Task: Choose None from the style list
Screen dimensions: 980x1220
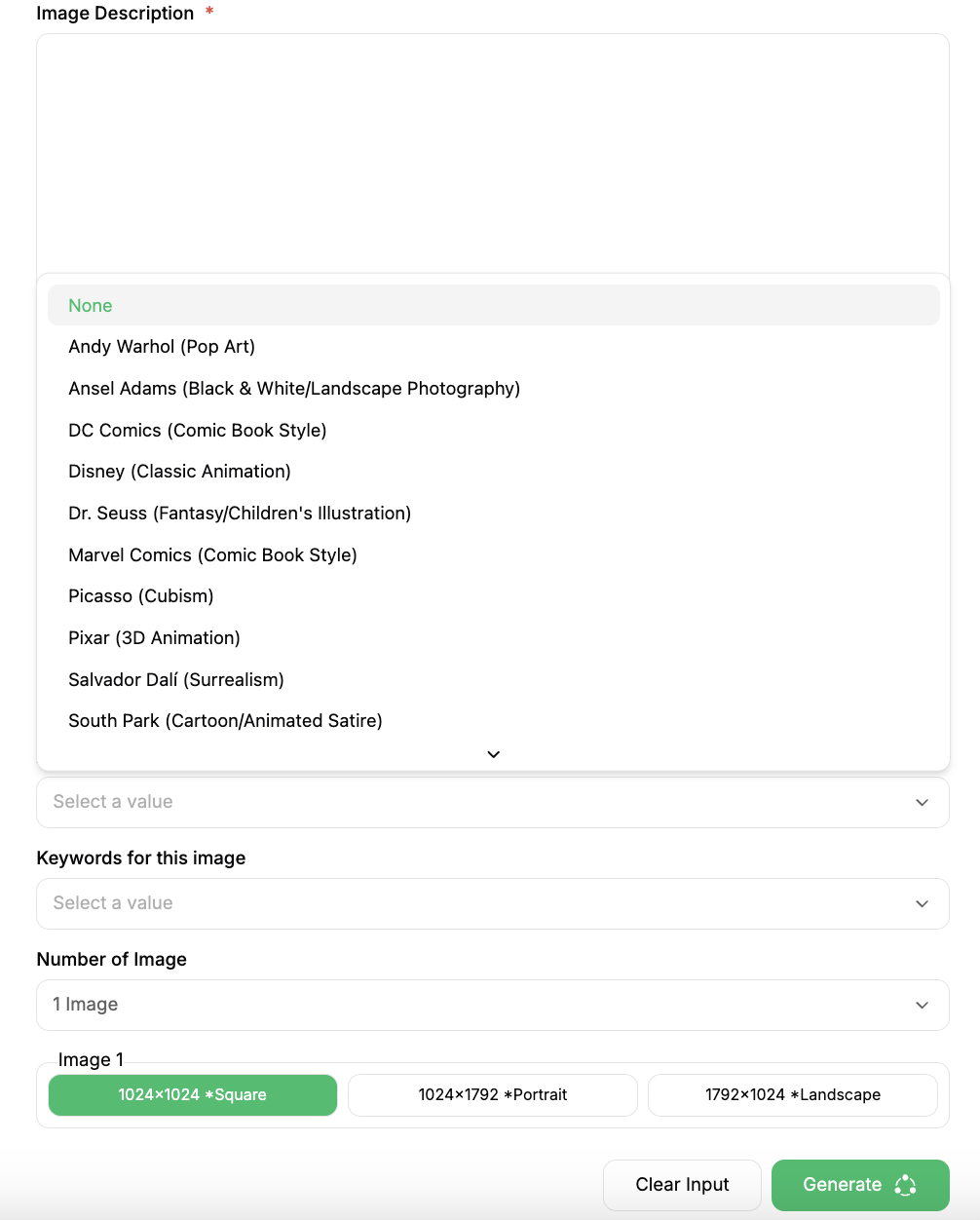Action: (91, 306)
